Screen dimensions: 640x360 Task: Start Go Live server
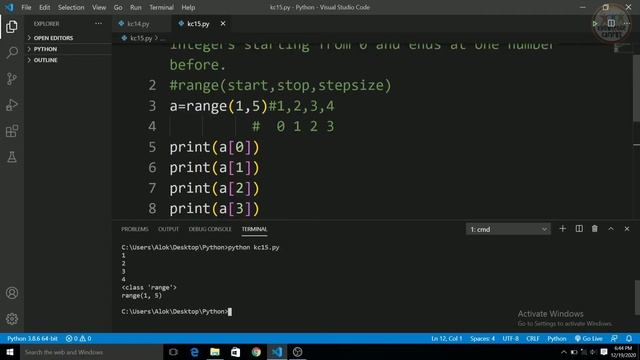(x=589, y=338)
